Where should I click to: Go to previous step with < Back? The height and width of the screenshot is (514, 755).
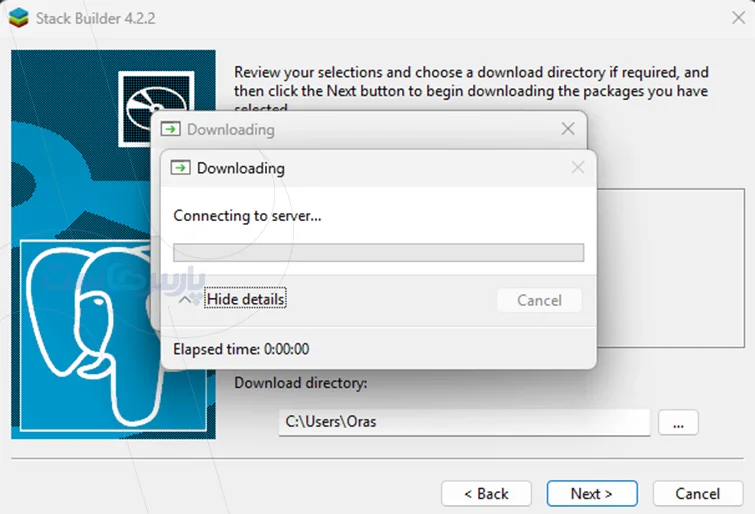click(486, 493)
